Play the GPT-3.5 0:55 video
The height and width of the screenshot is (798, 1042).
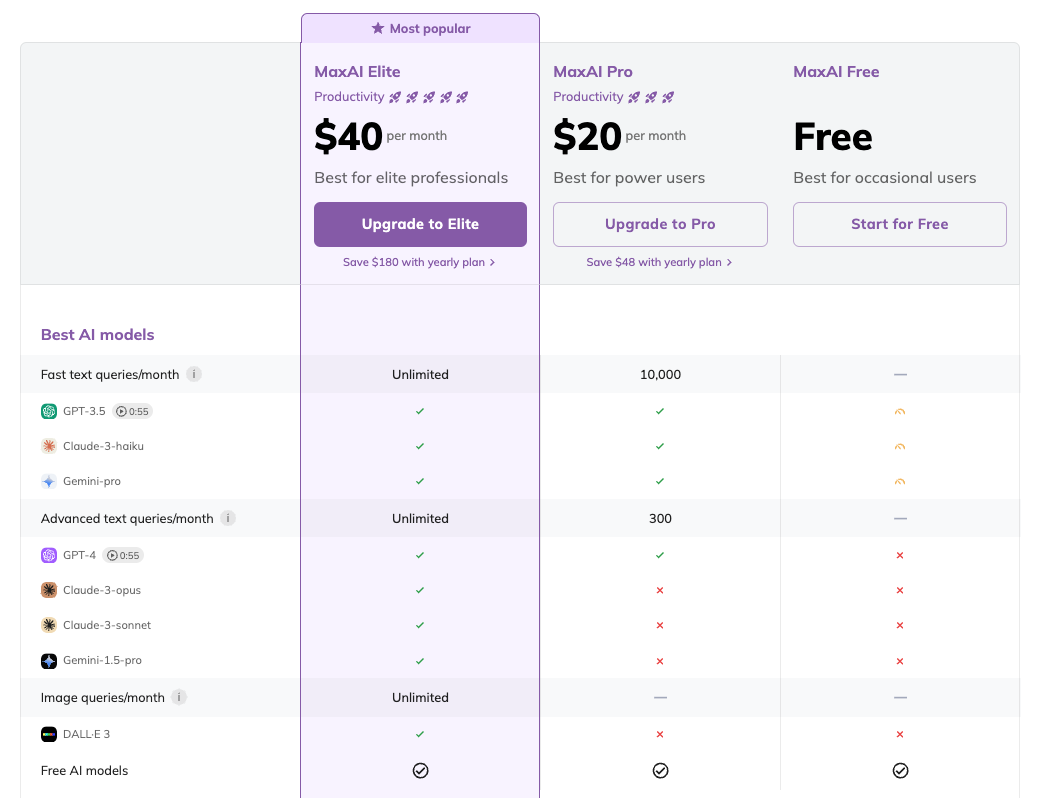click(132, 411)
